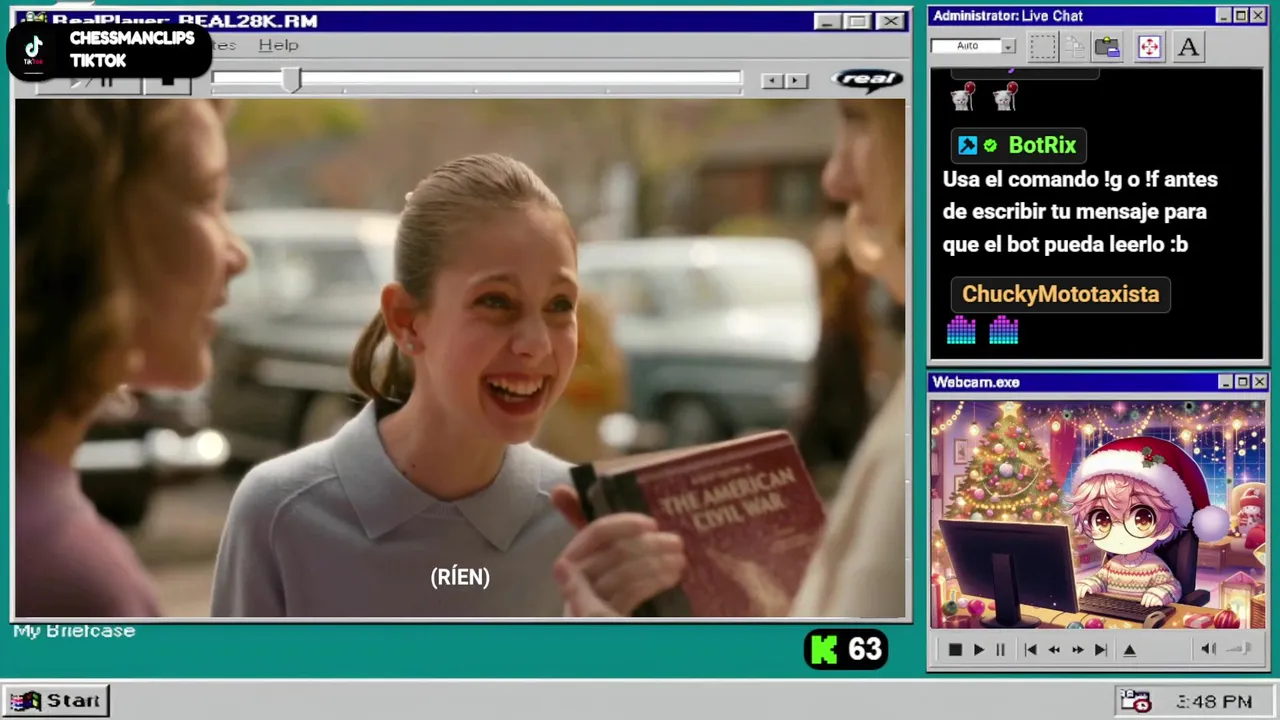Click the (RÍEN) subtitle text
This screenshot has height=720, width=1280.
460,577
